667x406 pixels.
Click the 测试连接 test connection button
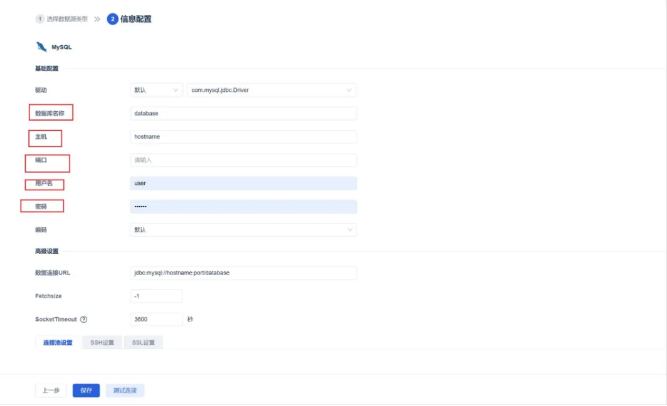(125, 390)
